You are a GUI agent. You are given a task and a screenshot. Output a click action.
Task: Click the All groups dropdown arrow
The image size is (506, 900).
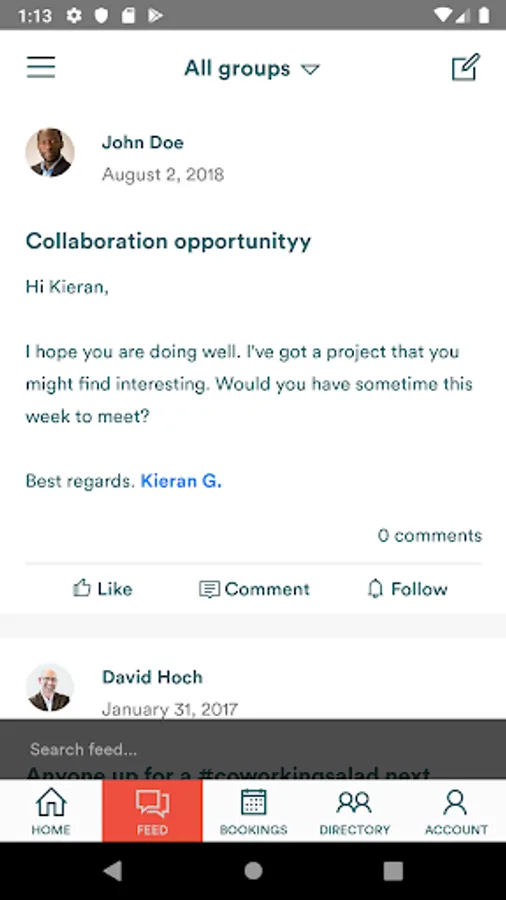point(310,70)
